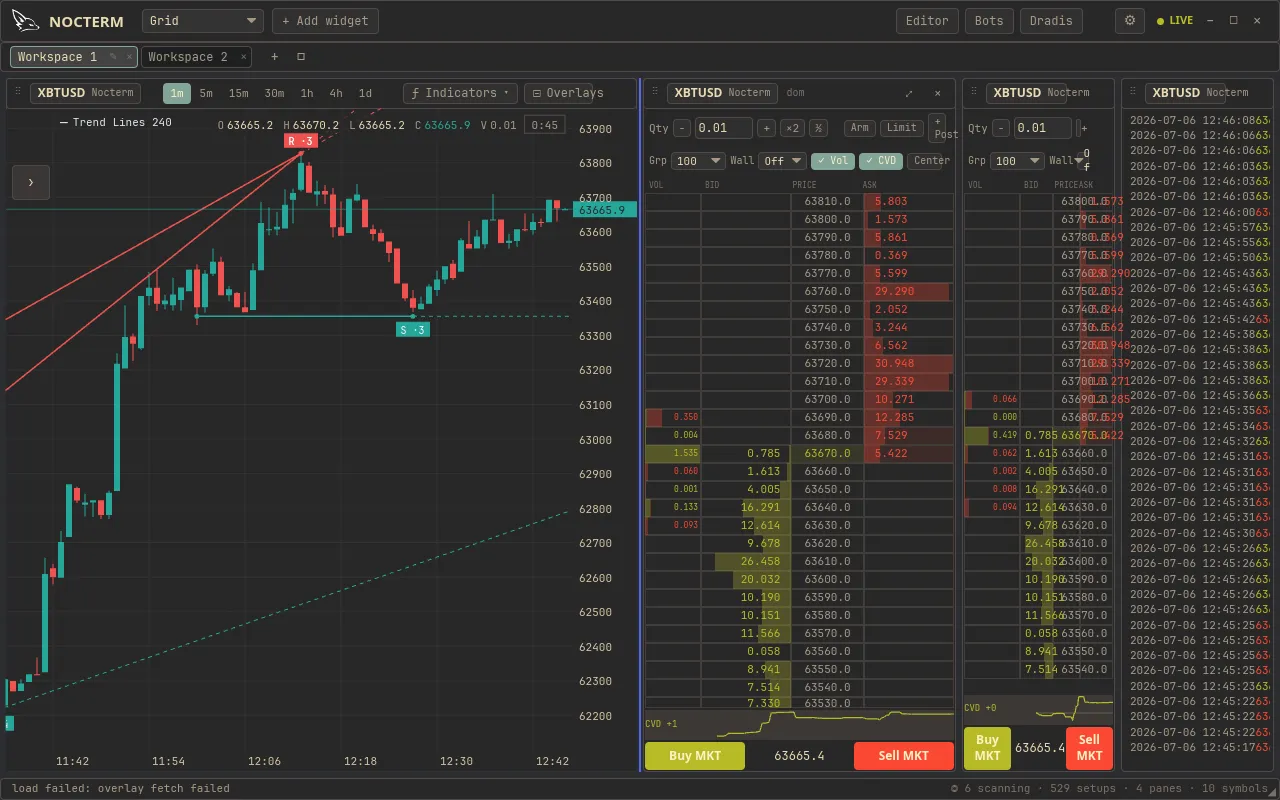This screenshot has width=1280, height=800.
Task: Toggle the CVD checkbox in dom pane
Action: pyautogui.click(x=880, y=160)
